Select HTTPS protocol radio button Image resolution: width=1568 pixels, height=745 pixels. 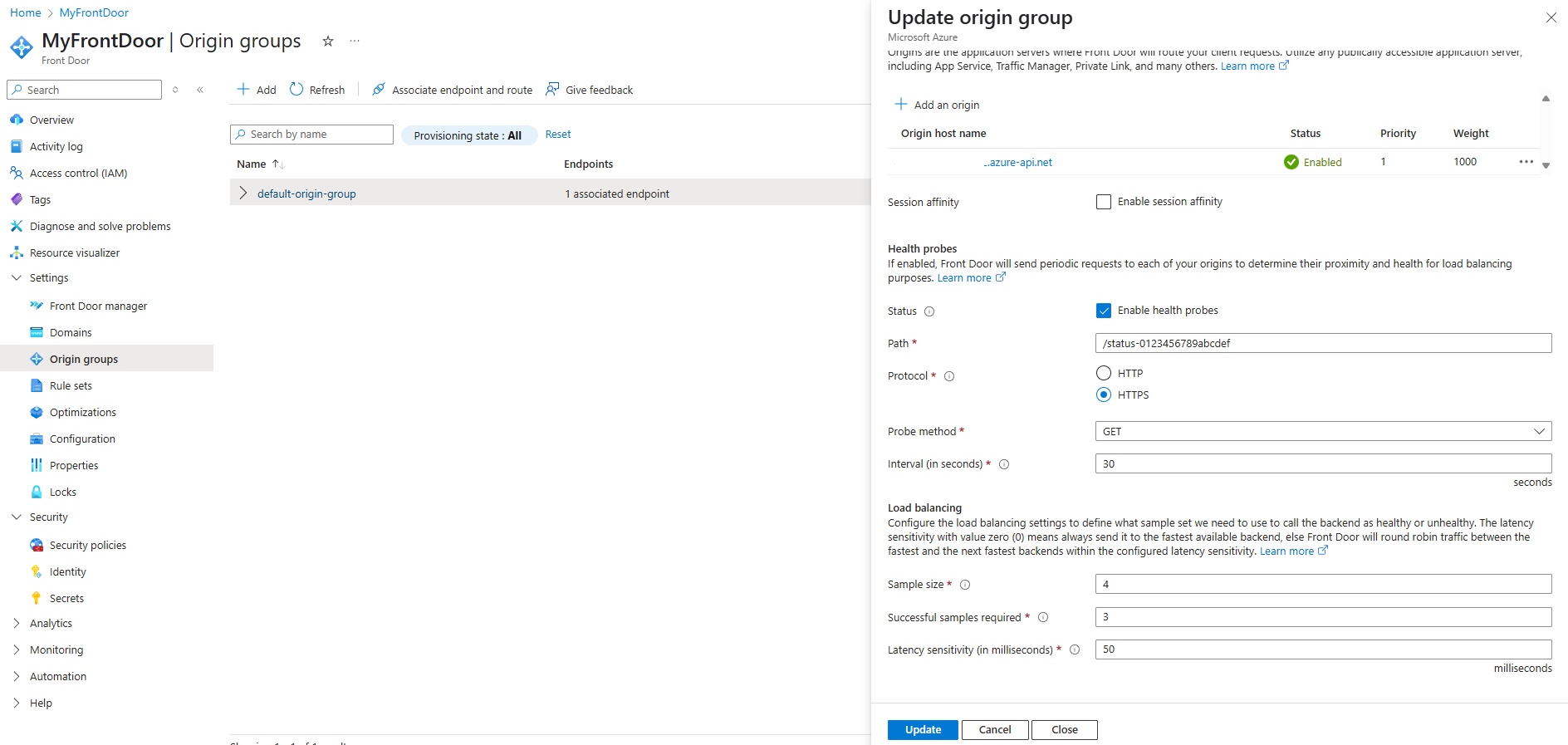coord(1104,395)
